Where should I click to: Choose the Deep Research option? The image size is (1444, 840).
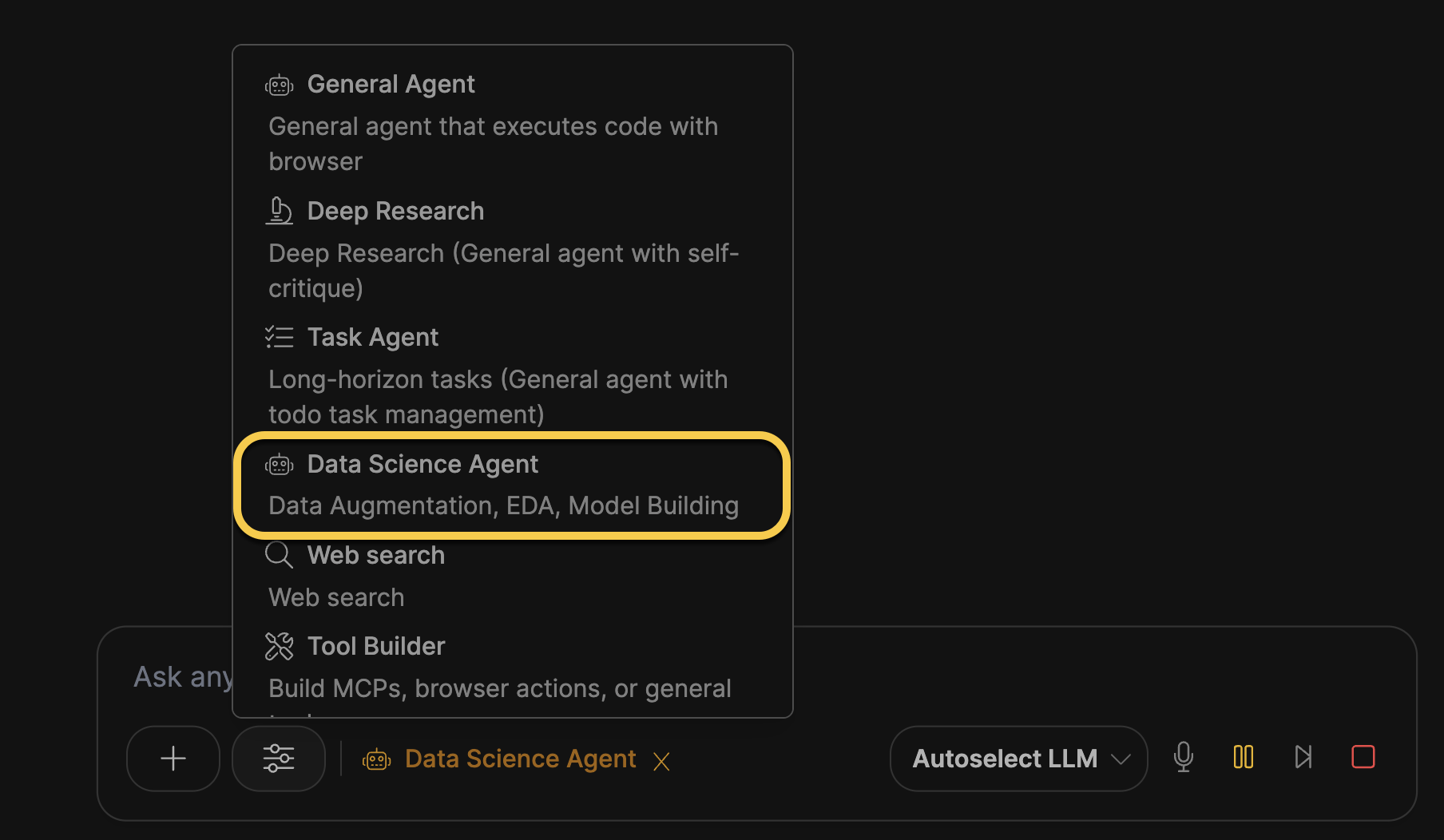click(395, 212)
